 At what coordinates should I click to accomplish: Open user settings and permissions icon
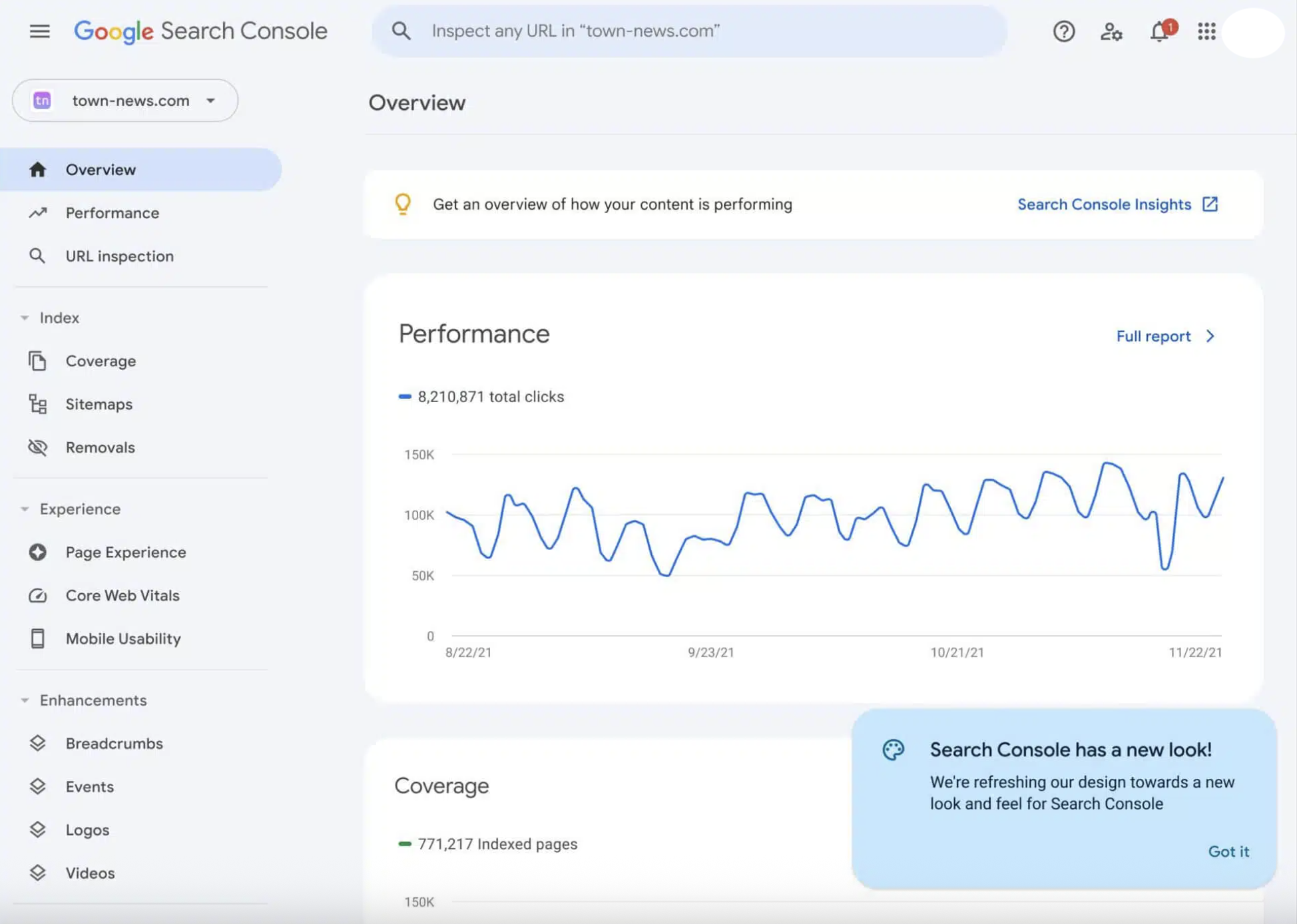coord(1111,31)
